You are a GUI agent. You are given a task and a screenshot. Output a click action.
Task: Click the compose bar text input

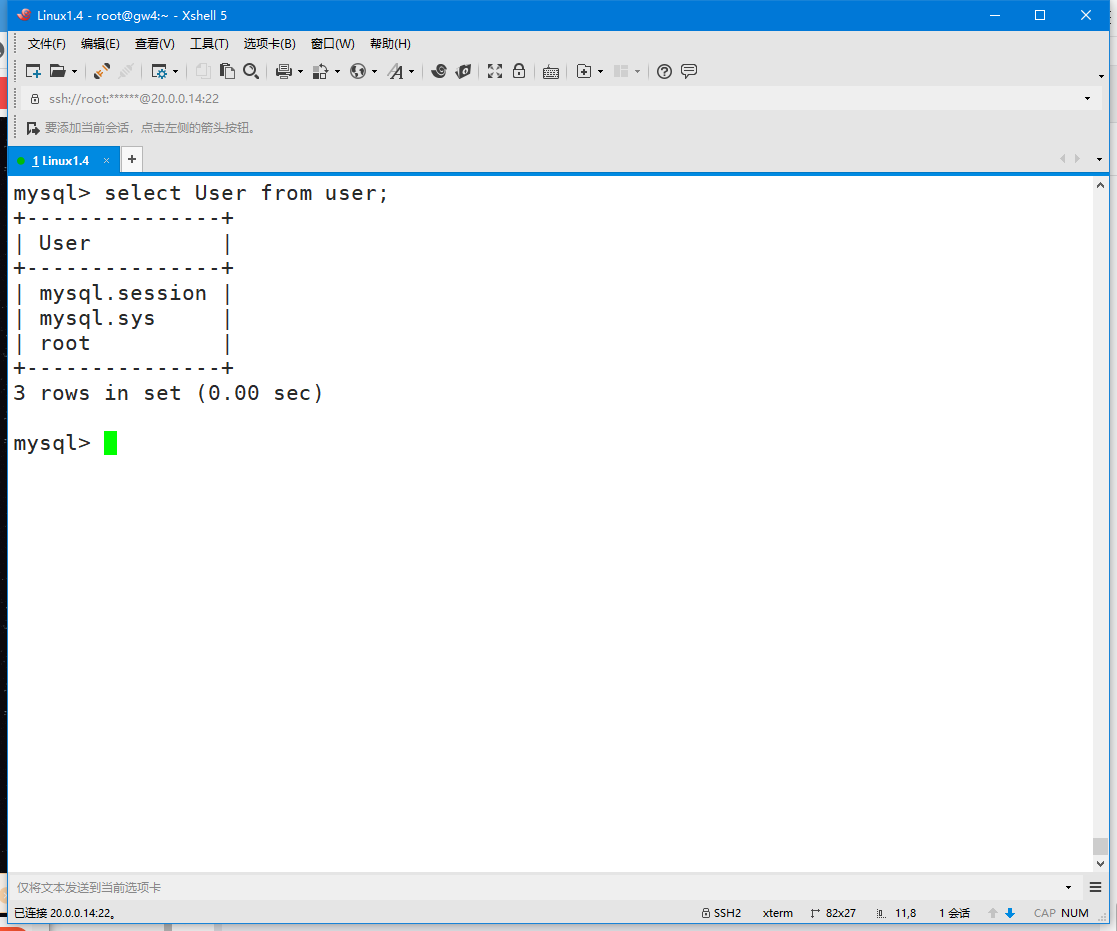coord(538,888)
